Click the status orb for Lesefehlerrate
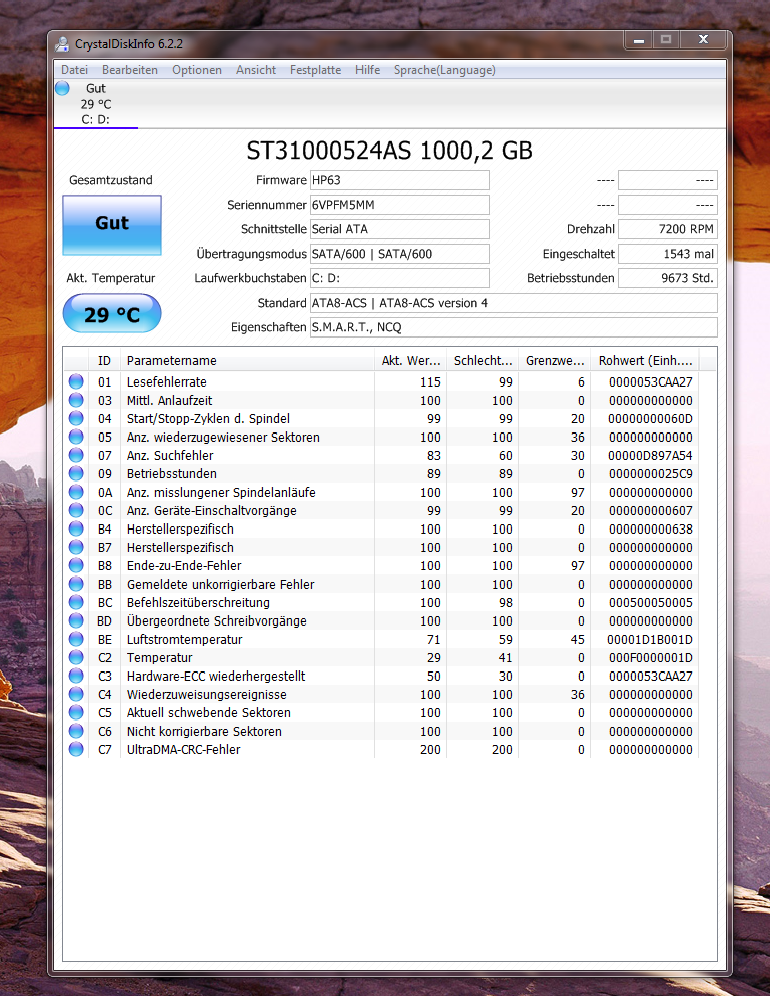The height and width of the screenshot is (996, 770). [76, 382]
